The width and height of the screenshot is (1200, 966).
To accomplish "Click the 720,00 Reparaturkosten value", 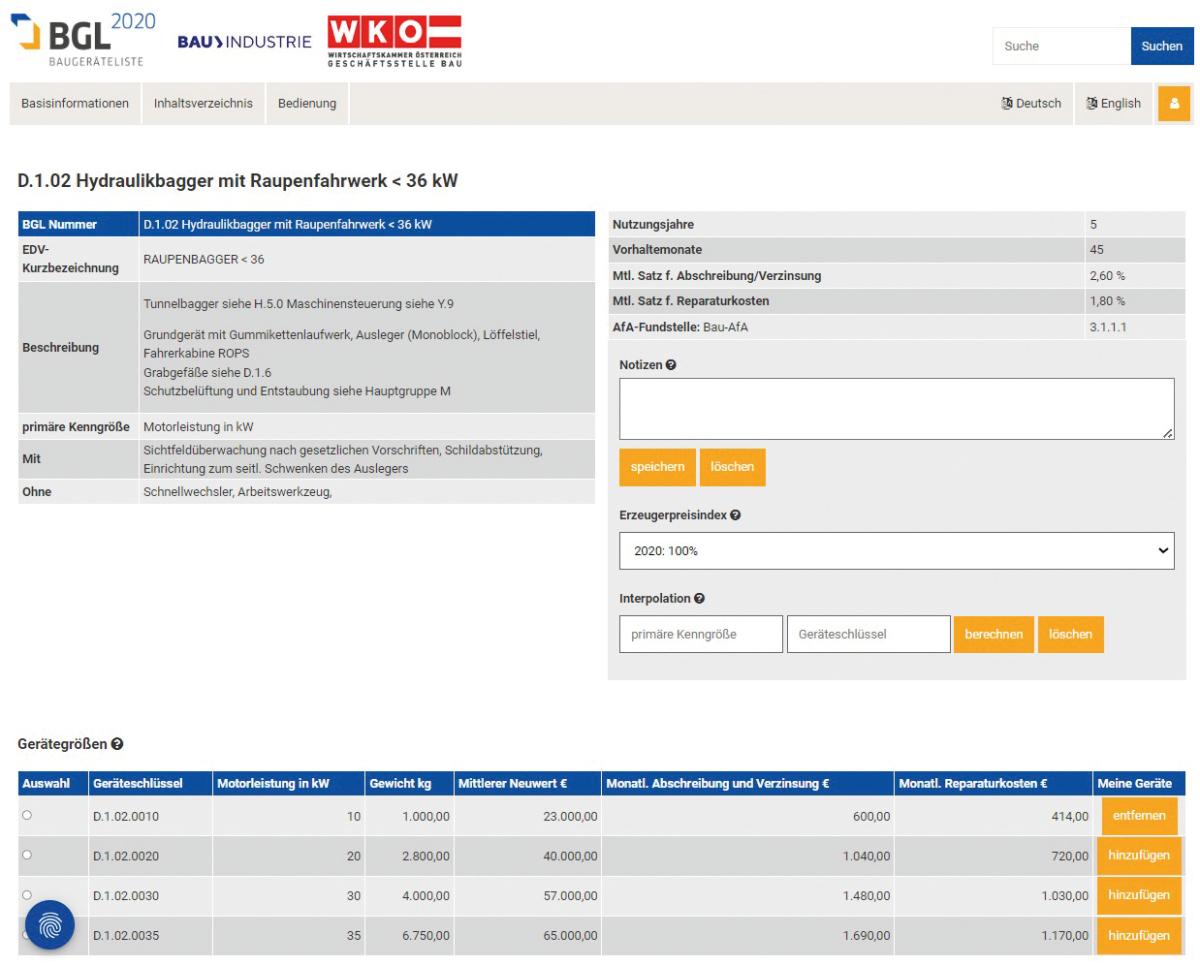I will pyautogui.click(x=1069, y=856).
